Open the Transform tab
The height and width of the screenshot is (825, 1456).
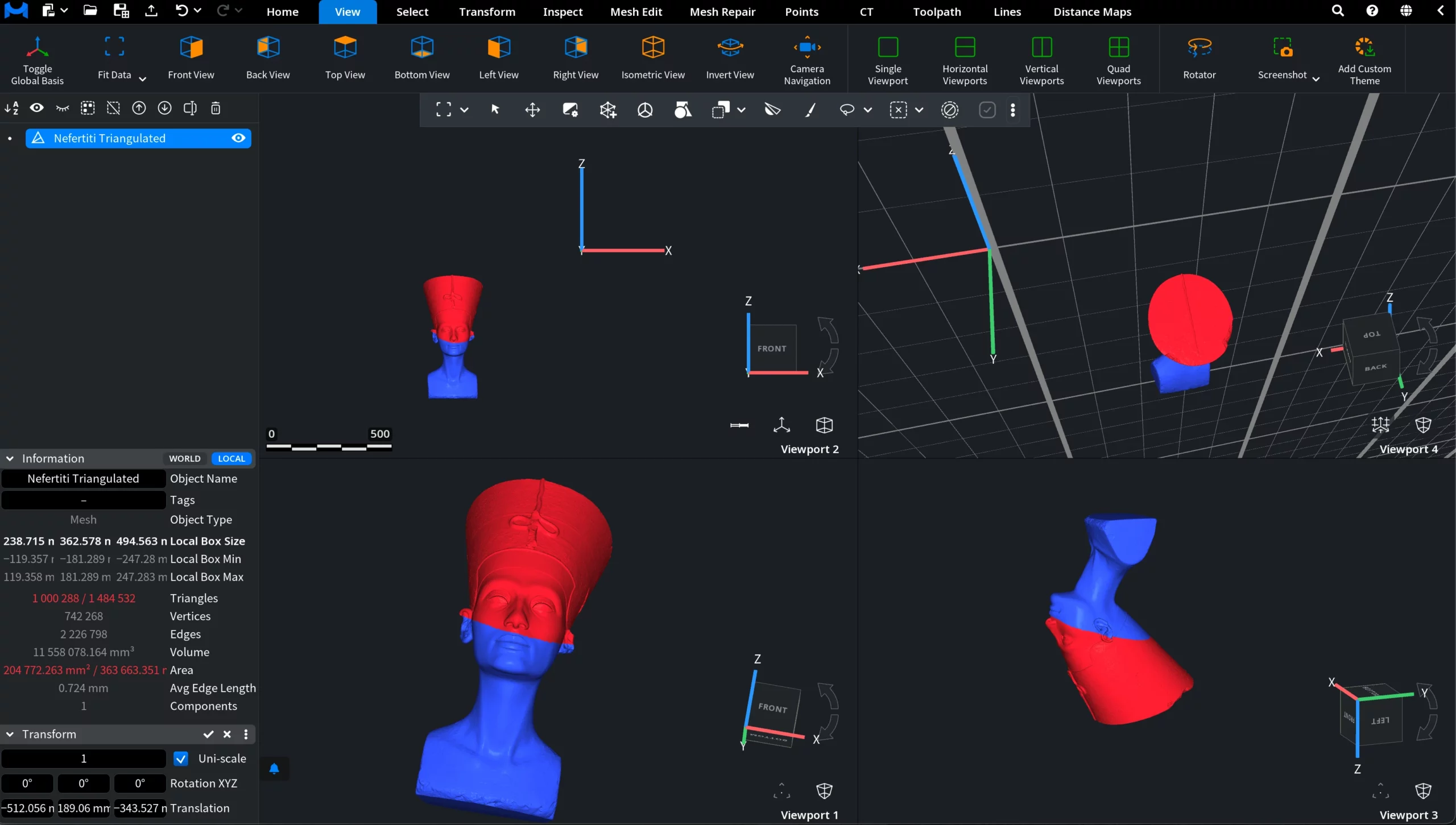pos(487,12)
